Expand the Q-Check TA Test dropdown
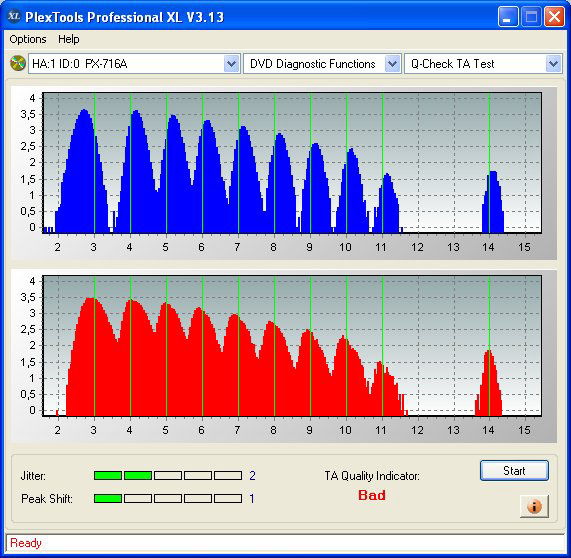Image resolution: width=571 pixels, height=558 pixels. click(554, 64)
